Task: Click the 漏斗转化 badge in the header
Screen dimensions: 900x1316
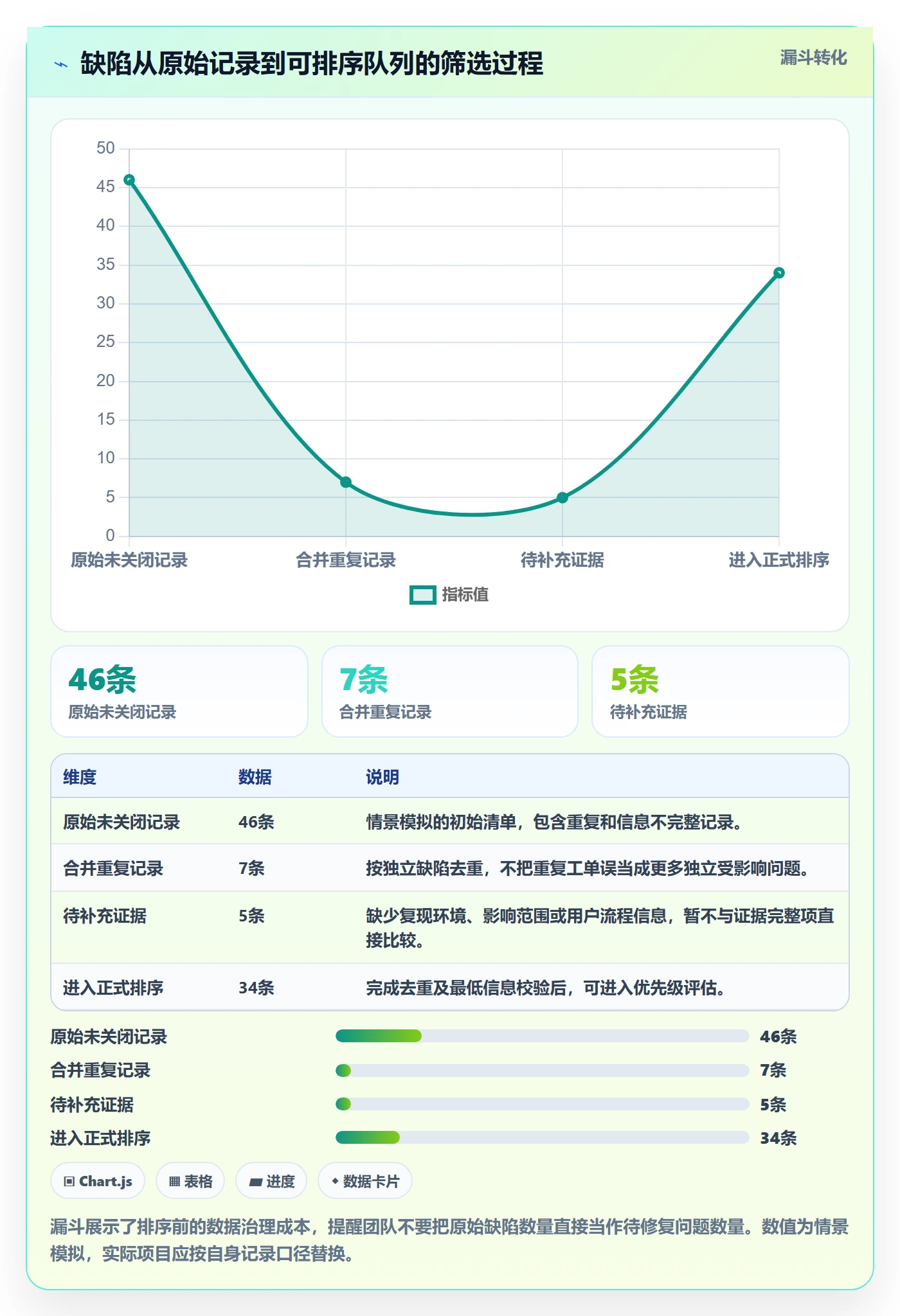Action: coord(813,58)
